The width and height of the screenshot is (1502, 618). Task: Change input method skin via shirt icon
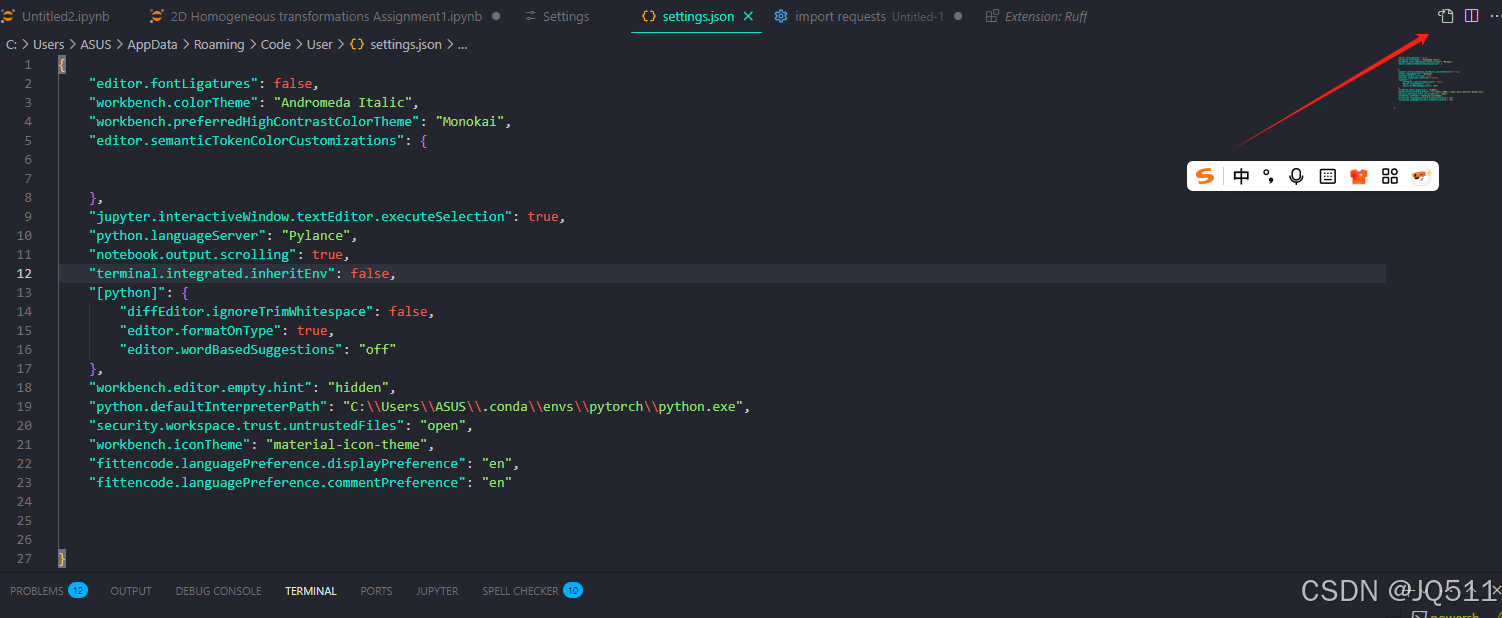pos(1358,176)
